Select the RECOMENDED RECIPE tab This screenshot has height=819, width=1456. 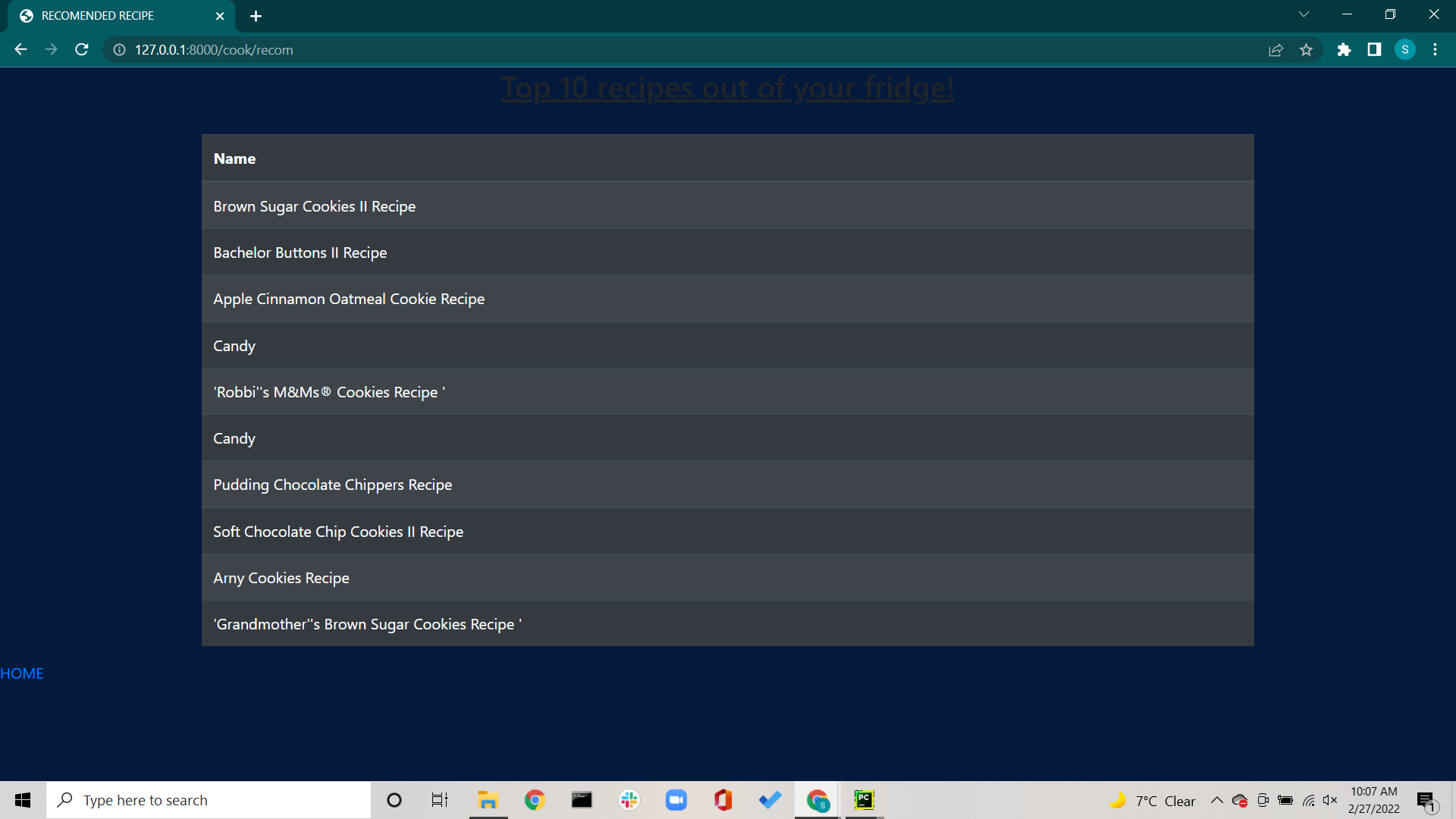pyautogui.click(x=114, y=16)
